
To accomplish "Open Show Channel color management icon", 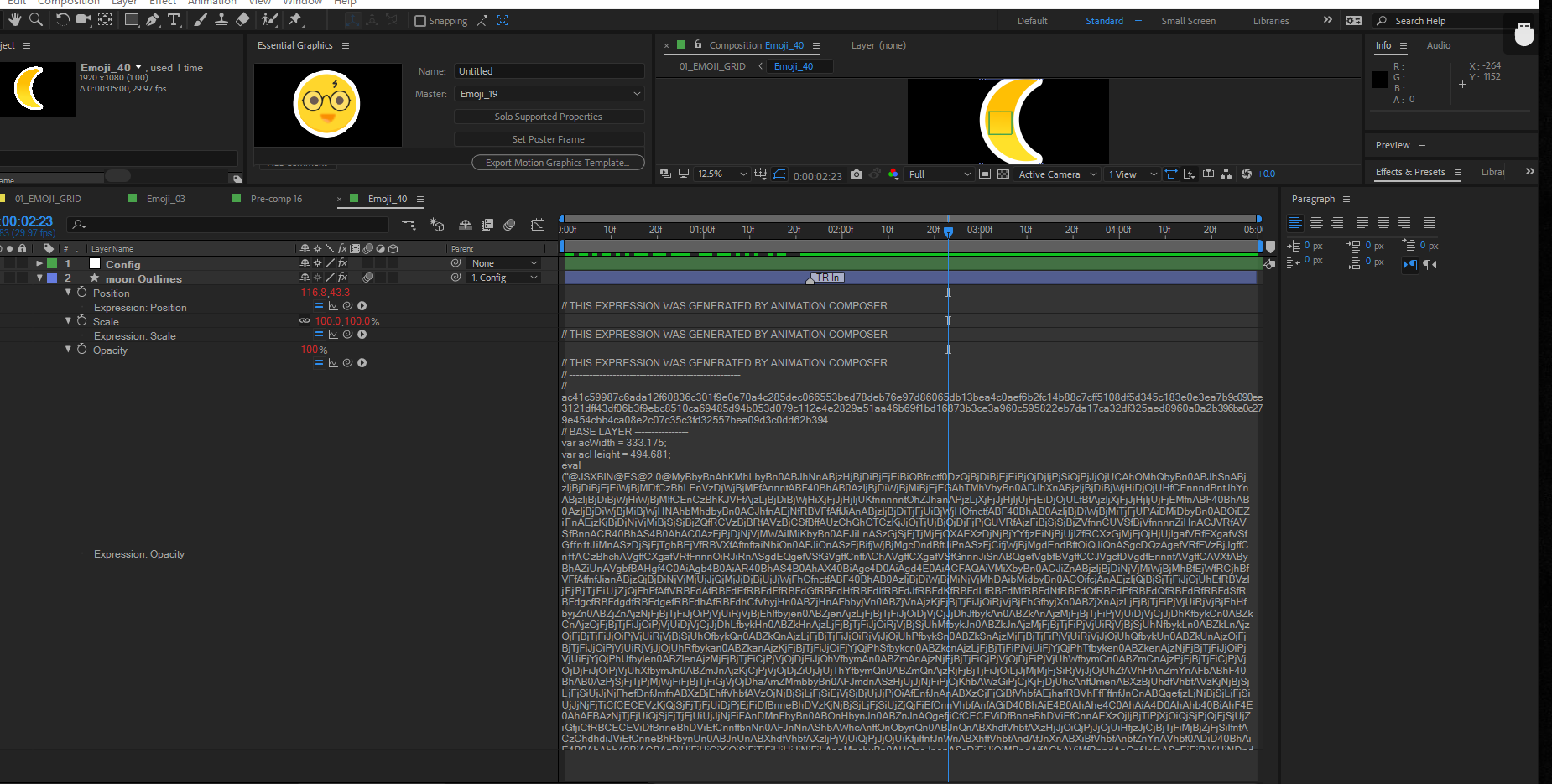I will (x=893, y=174).
